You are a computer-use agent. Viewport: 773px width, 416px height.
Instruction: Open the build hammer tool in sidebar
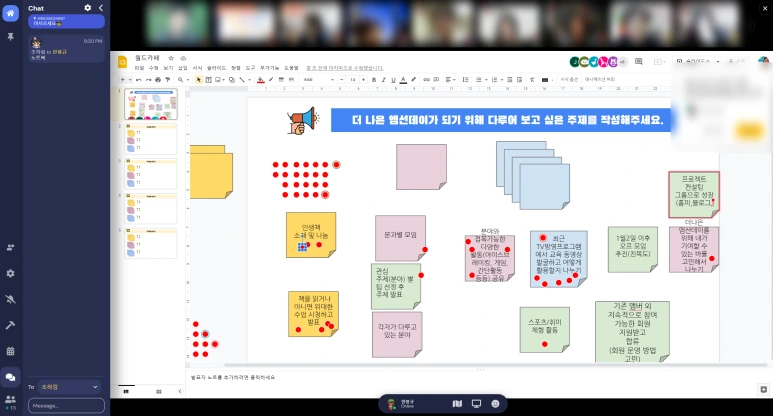click(x=10, y=325)
